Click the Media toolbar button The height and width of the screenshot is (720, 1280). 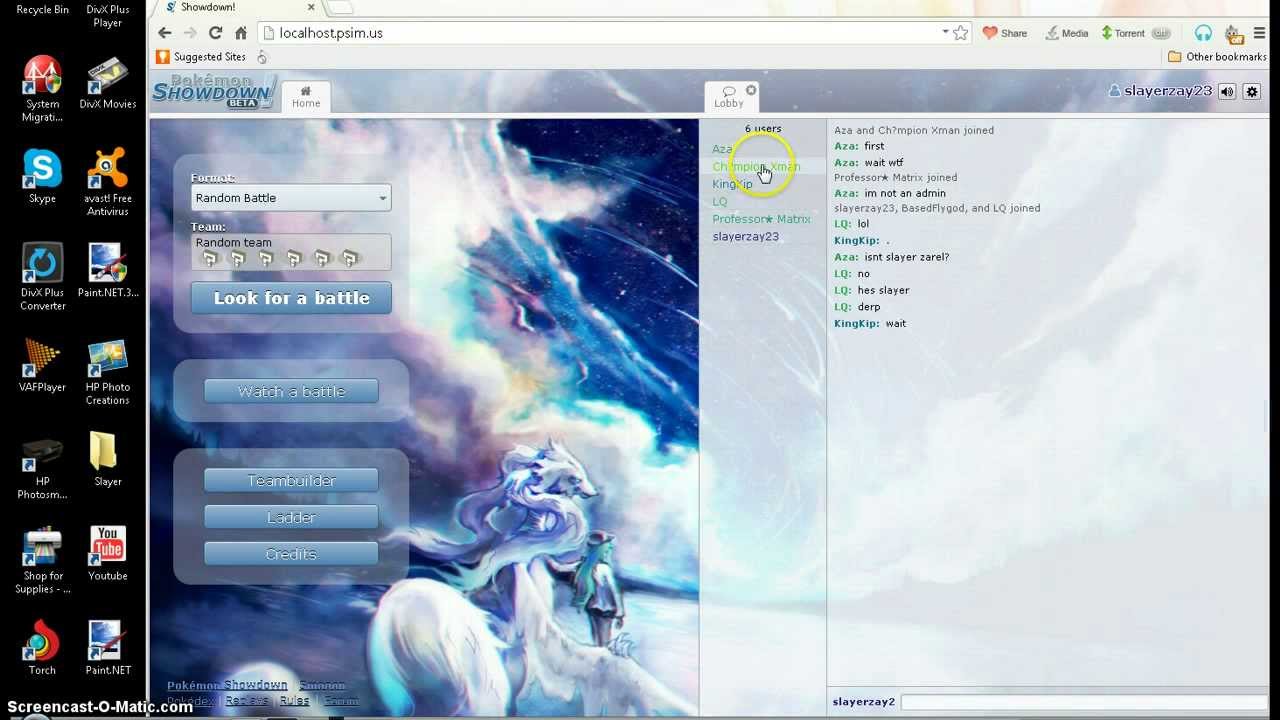click(x=1066, y=33)
